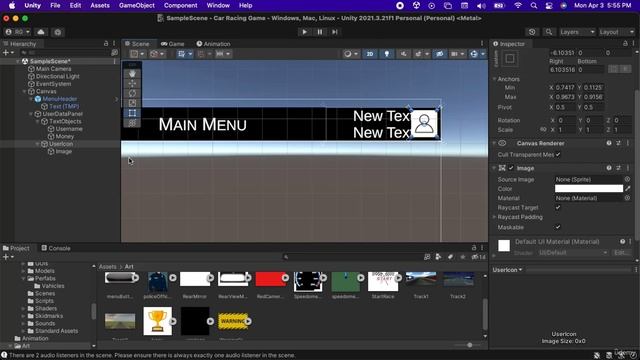Select the Rotate tool
640x360 pixels.
[132, 93]
